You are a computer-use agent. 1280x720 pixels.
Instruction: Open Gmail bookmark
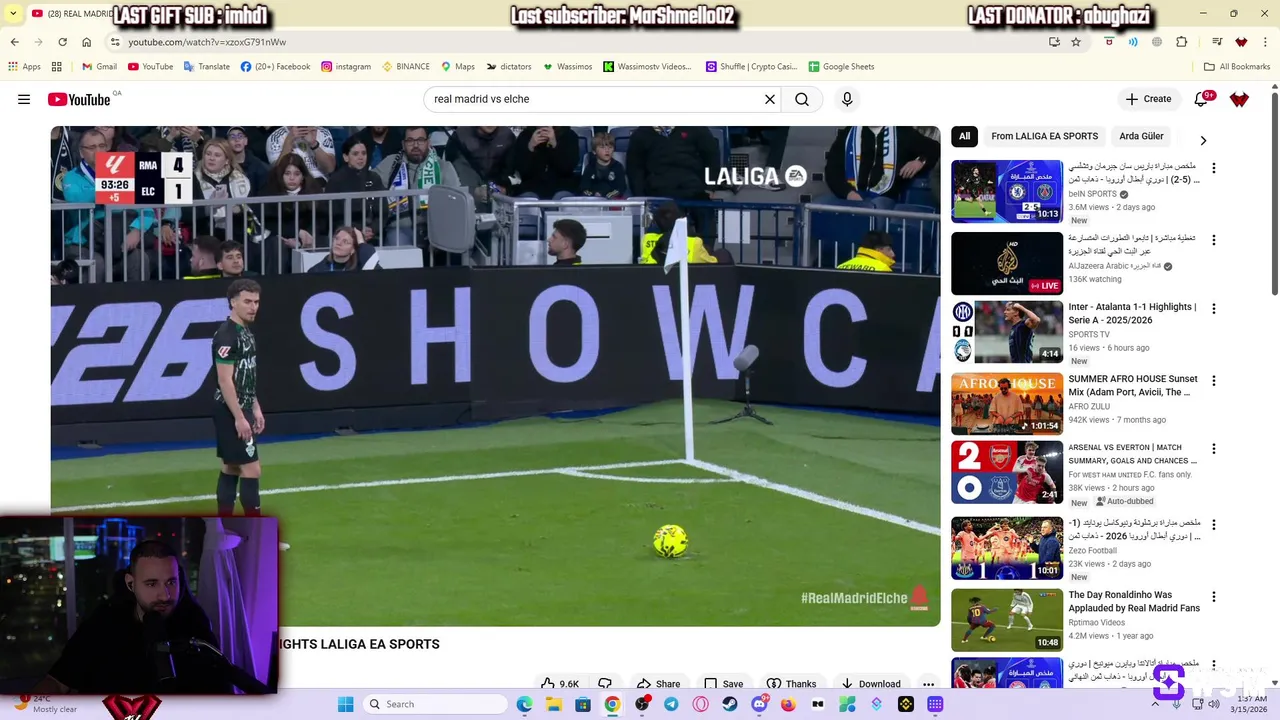(99, 67)
